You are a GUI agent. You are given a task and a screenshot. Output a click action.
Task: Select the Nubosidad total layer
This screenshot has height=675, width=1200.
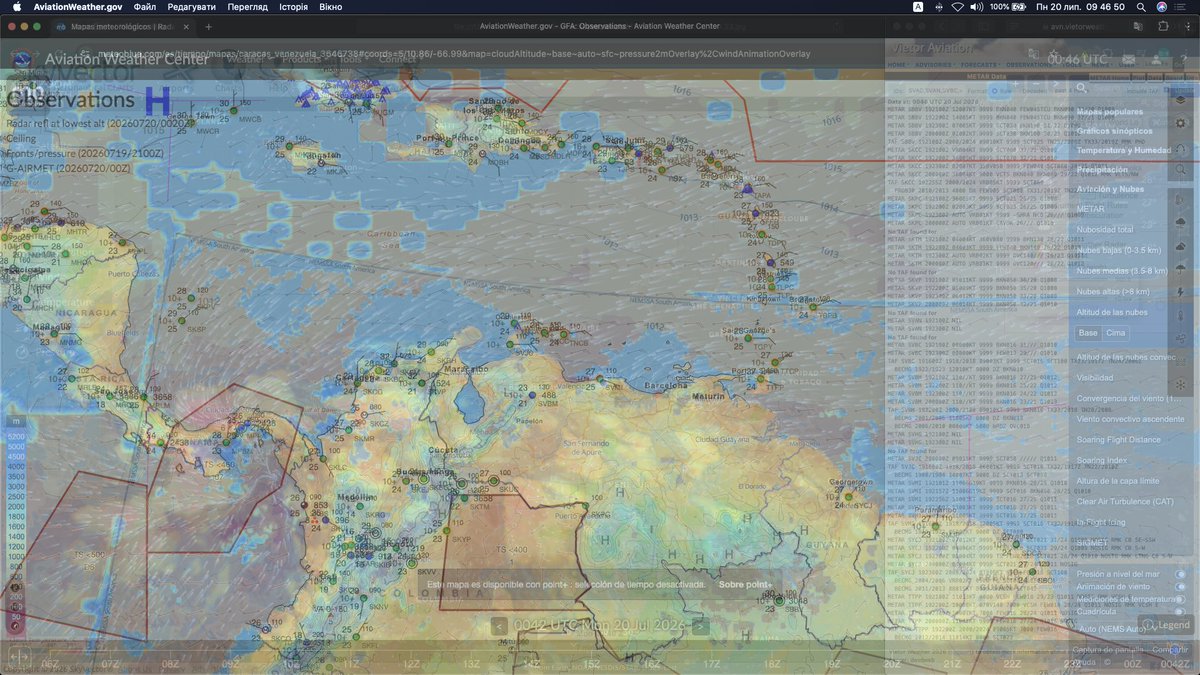click(x=1104, y=230)
